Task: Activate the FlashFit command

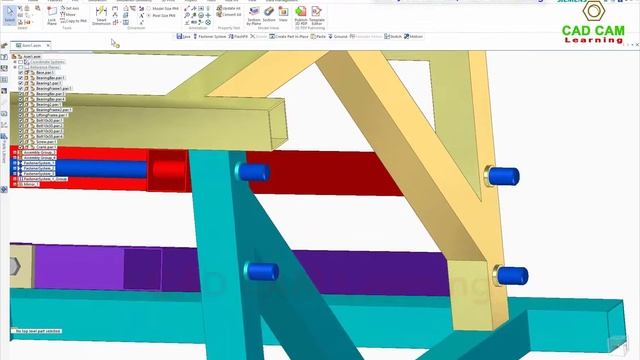Action: [x=238, y=36]
